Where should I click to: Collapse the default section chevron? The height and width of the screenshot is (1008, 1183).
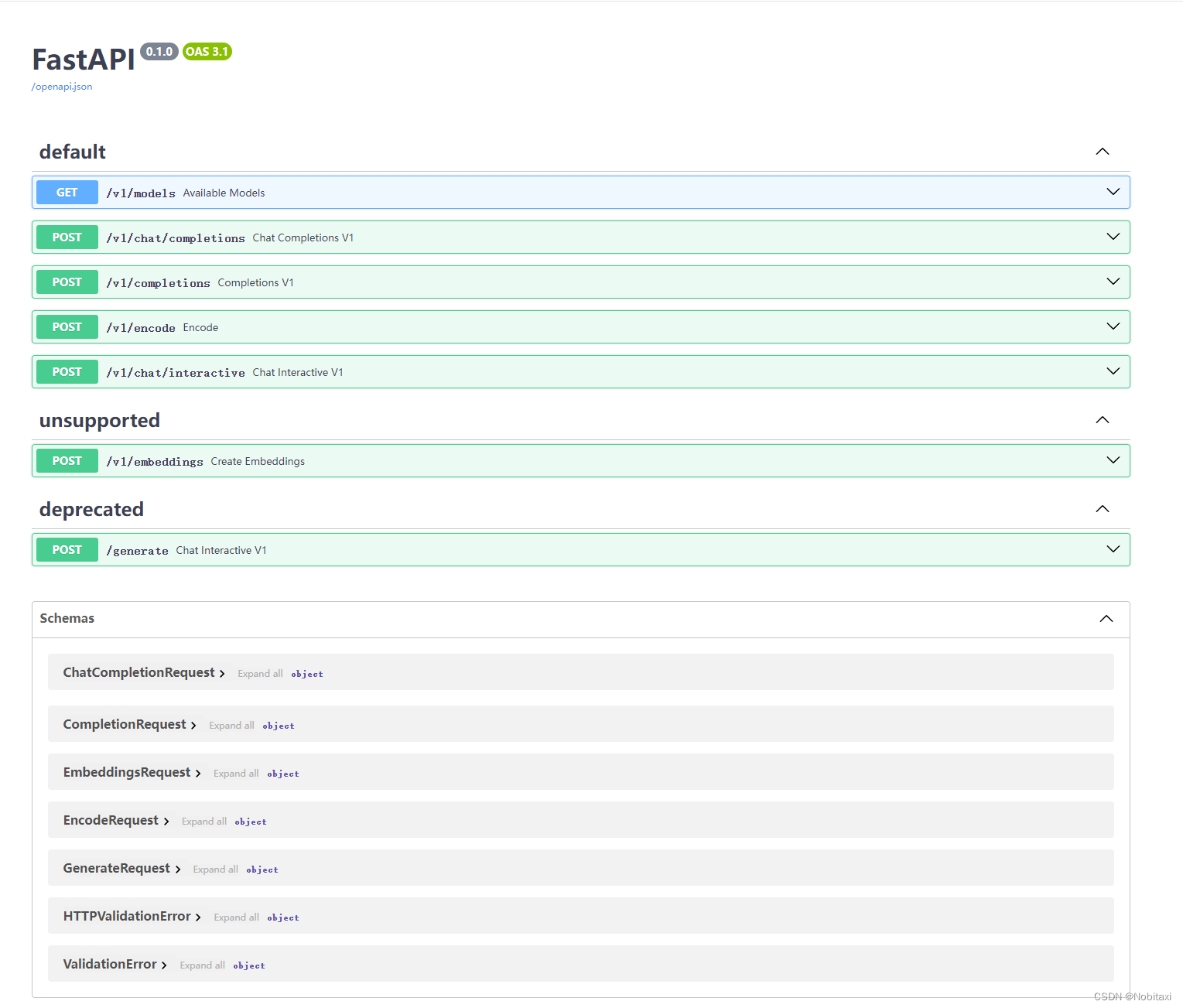(x=1103, y=152)
